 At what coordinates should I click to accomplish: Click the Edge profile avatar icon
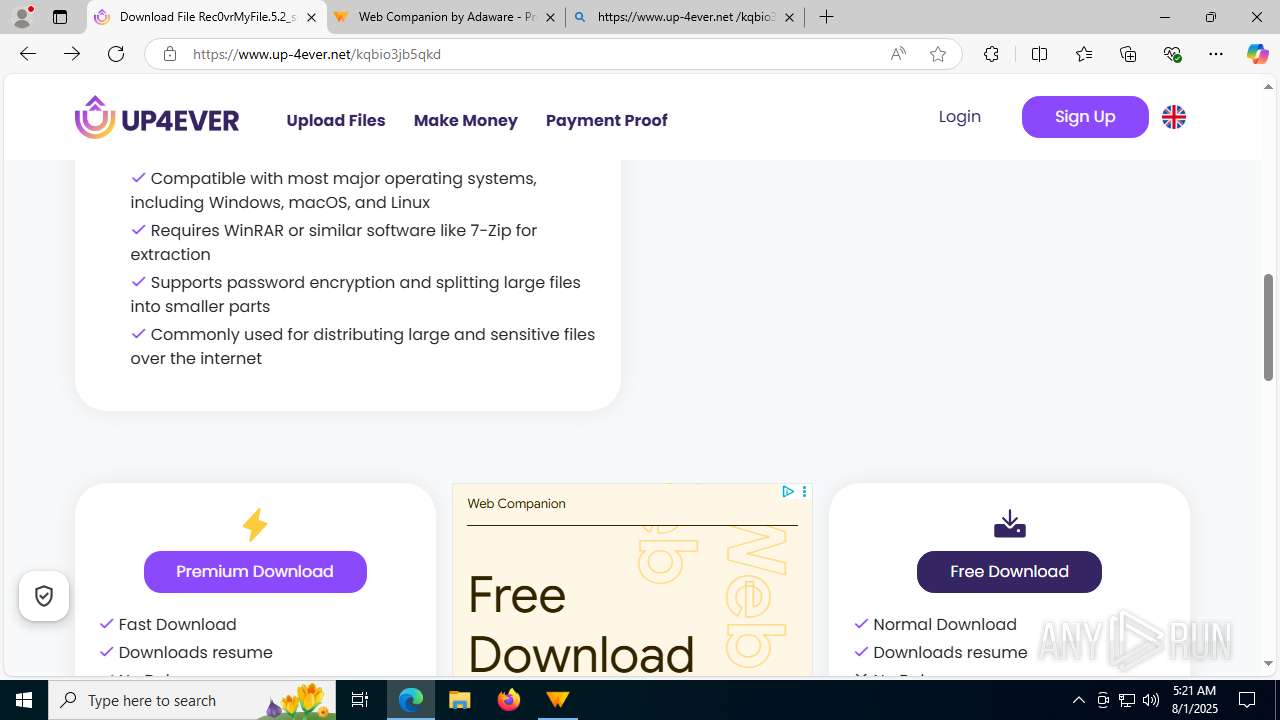22,17
